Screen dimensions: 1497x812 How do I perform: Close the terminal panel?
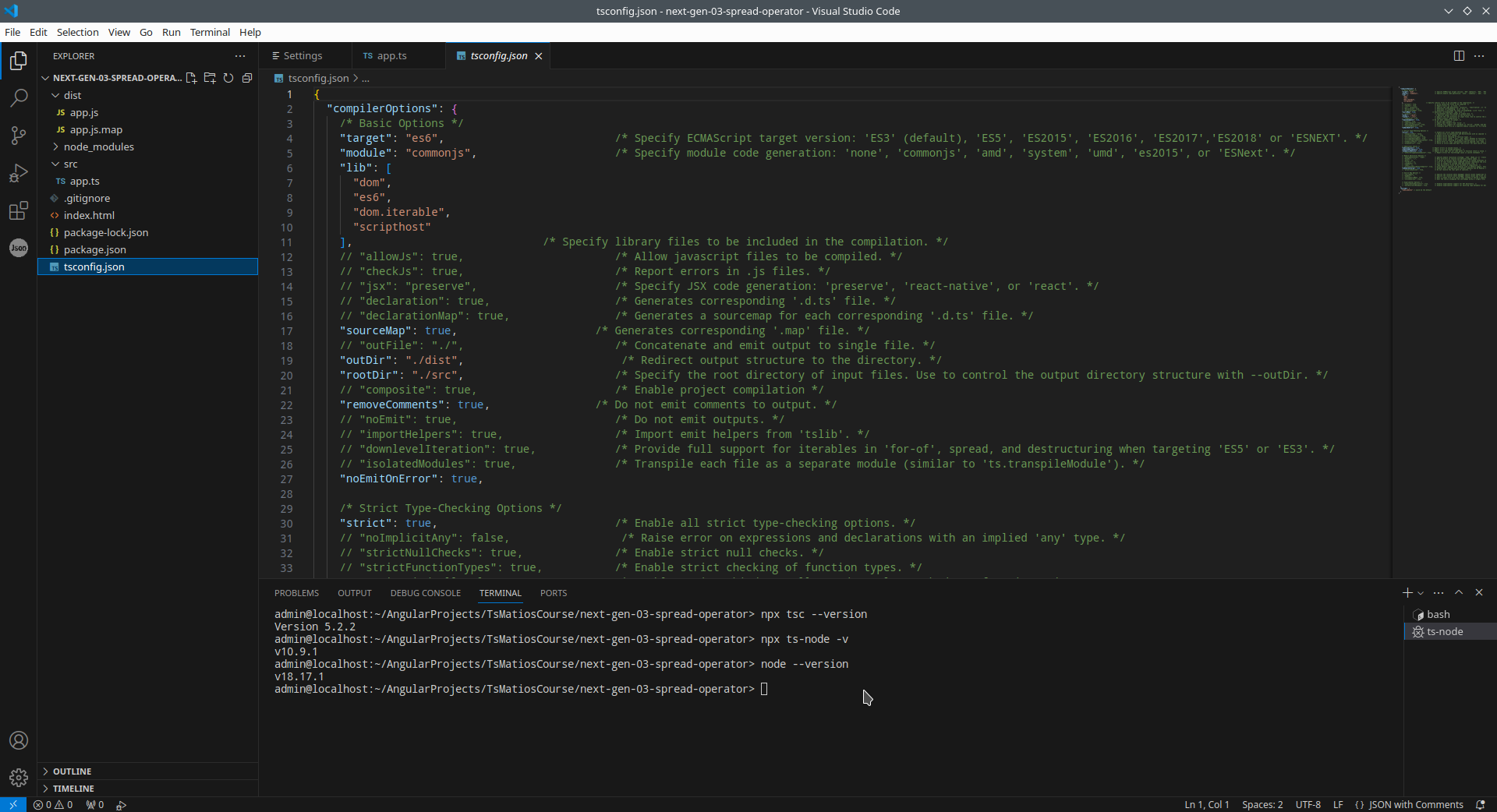tap(1479, 593)
